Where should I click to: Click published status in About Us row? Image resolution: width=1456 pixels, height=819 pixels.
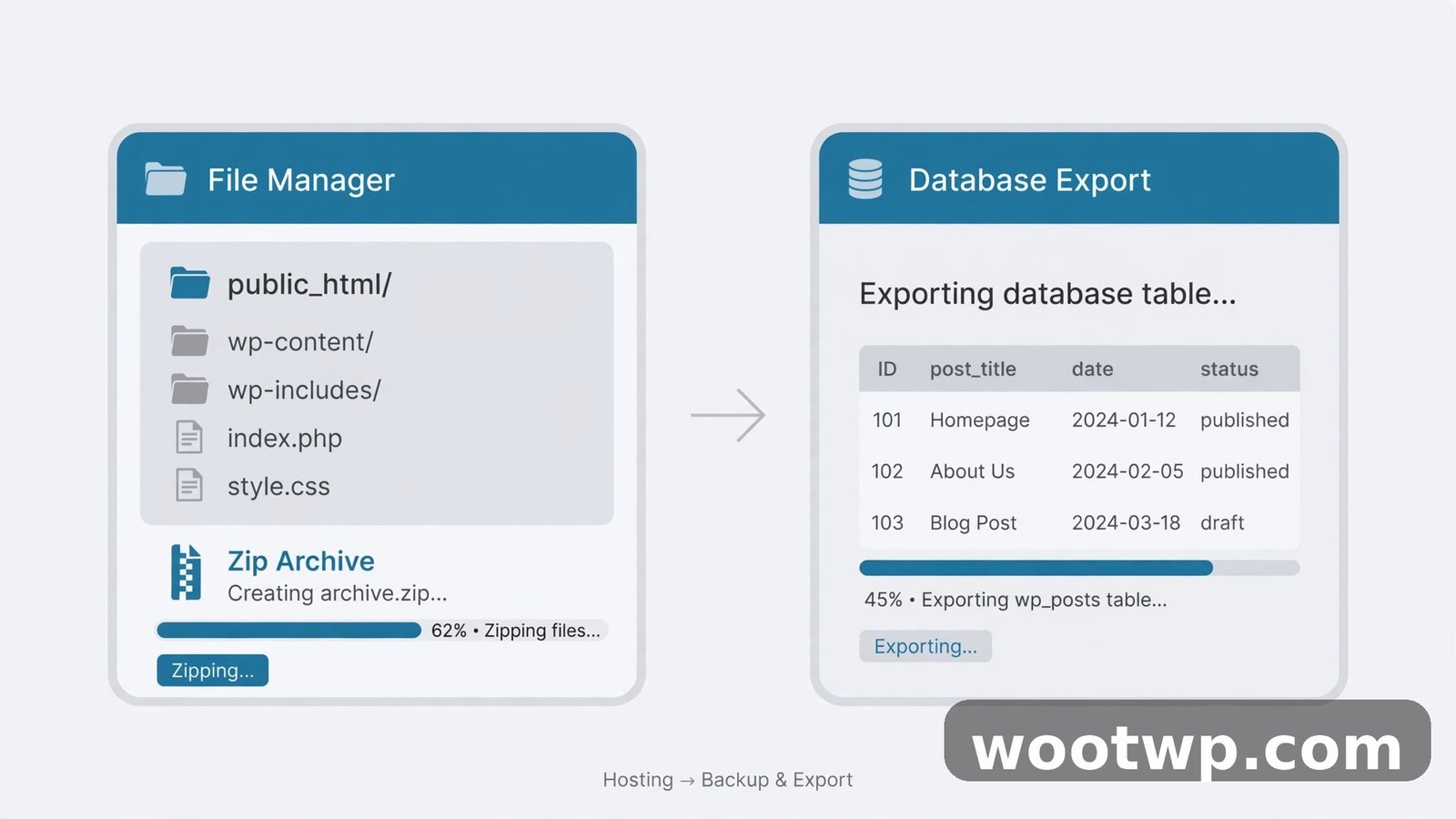point(1245,471)
